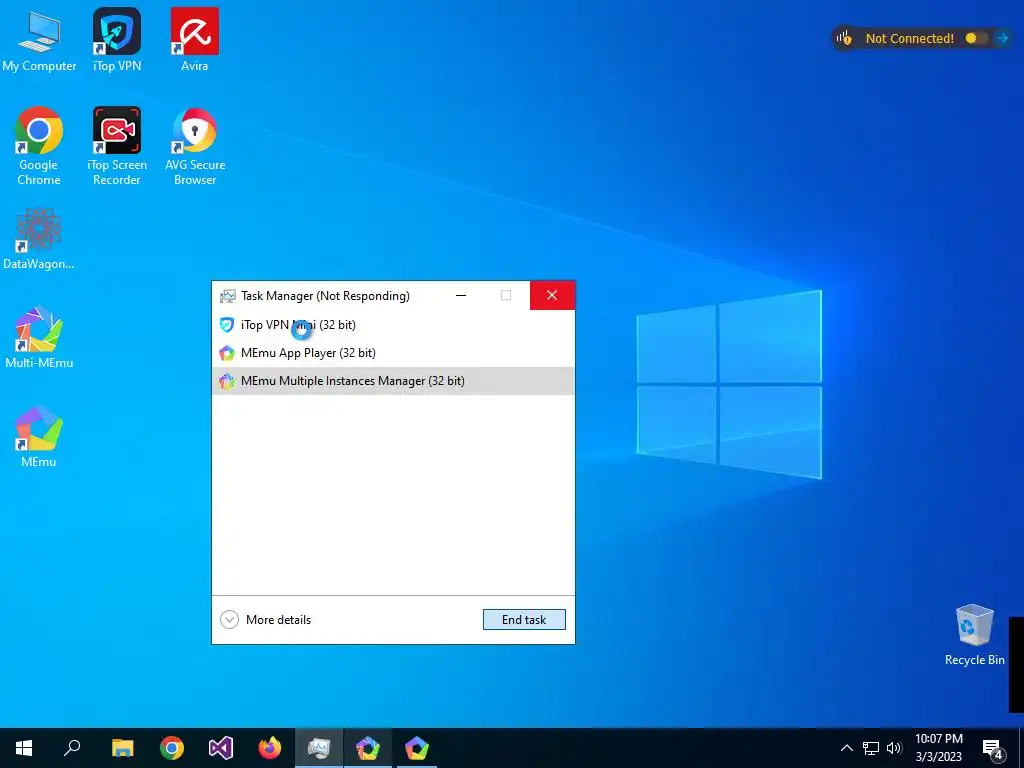The width and height of the screenshot is (1024, 768).
Task: Open the Windows Start menu
Action: click(x=24, y=748)
